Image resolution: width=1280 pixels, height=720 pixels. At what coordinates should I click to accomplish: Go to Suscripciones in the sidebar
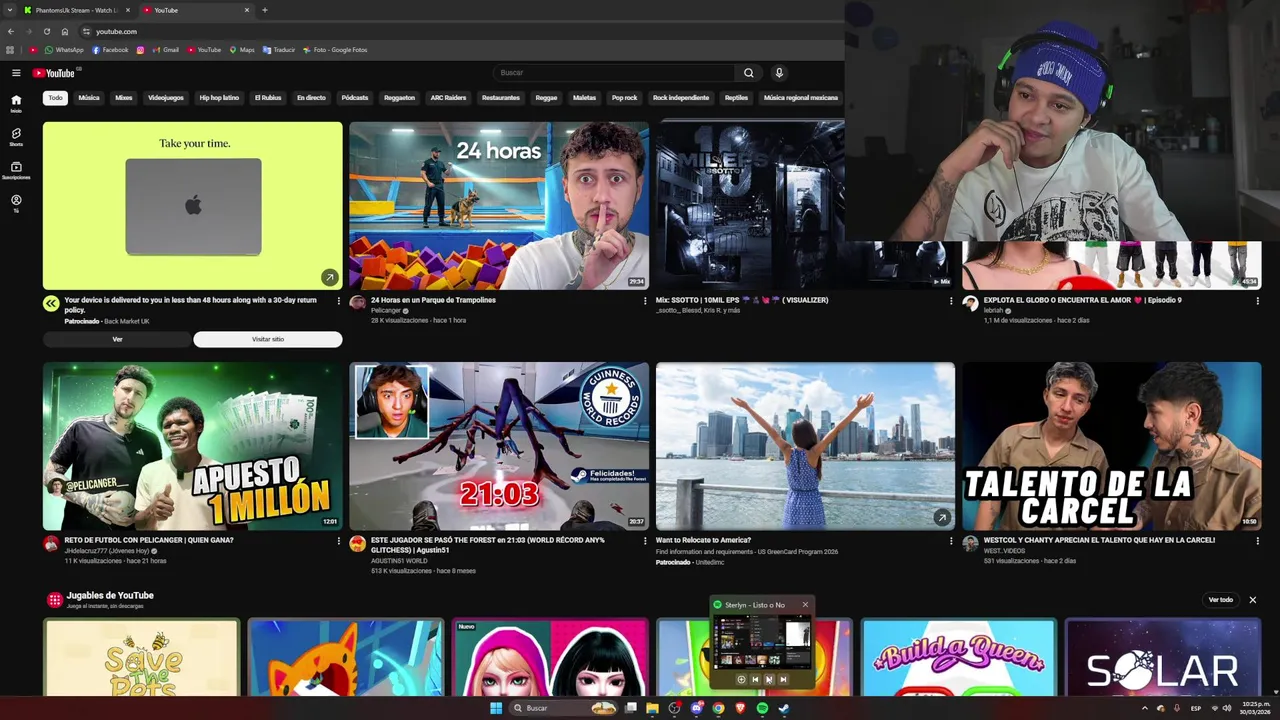point(16,170)
